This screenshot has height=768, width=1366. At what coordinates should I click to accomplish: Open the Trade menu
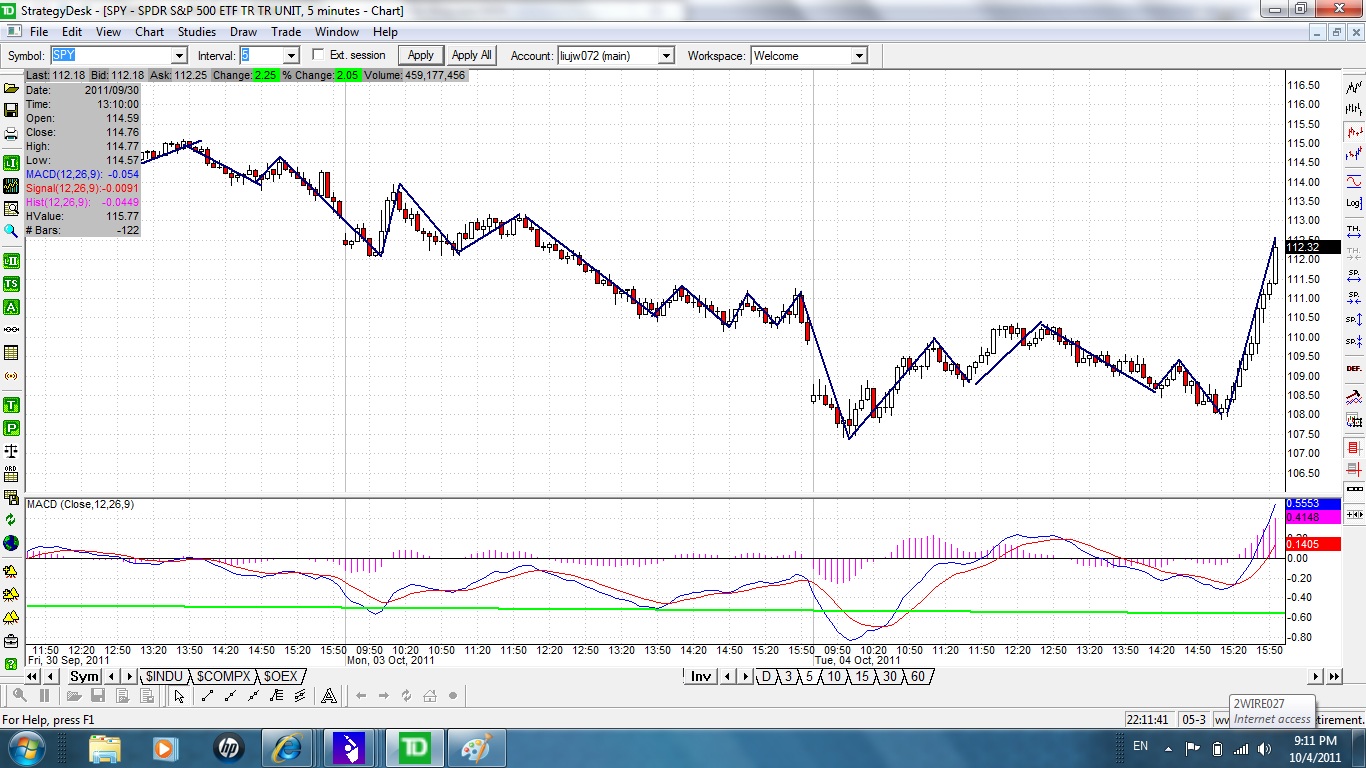click(x=286, y=32)
